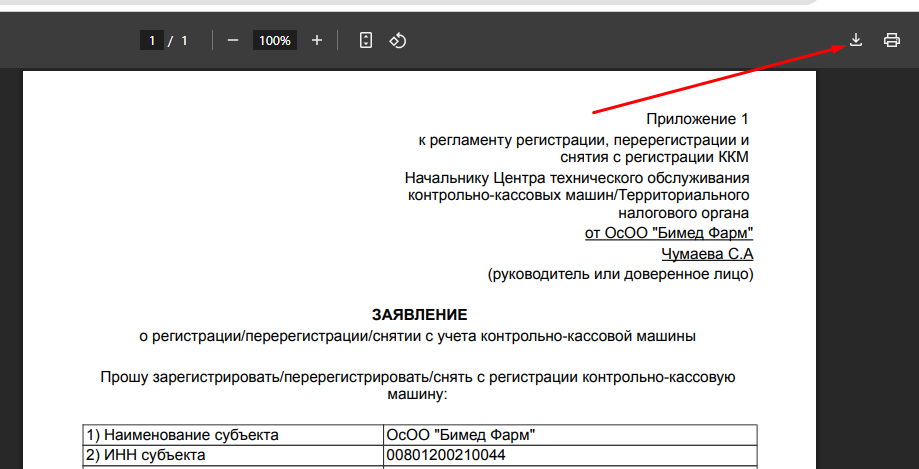Print the PDF document
The width and height of the screenshot is (919, 469).
tap(891, 40)
